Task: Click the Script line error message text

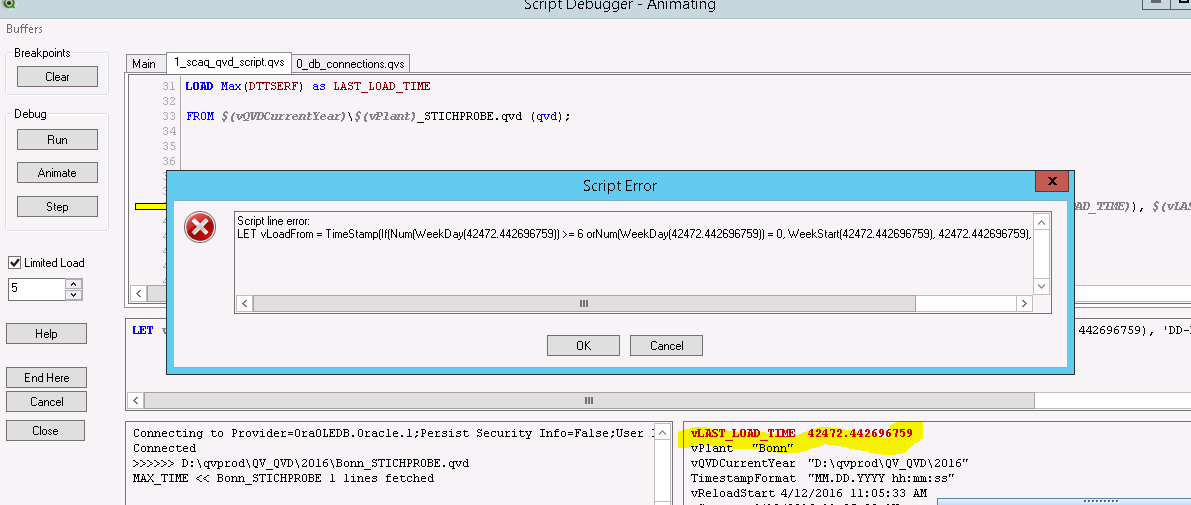Action: pos(633,229)
